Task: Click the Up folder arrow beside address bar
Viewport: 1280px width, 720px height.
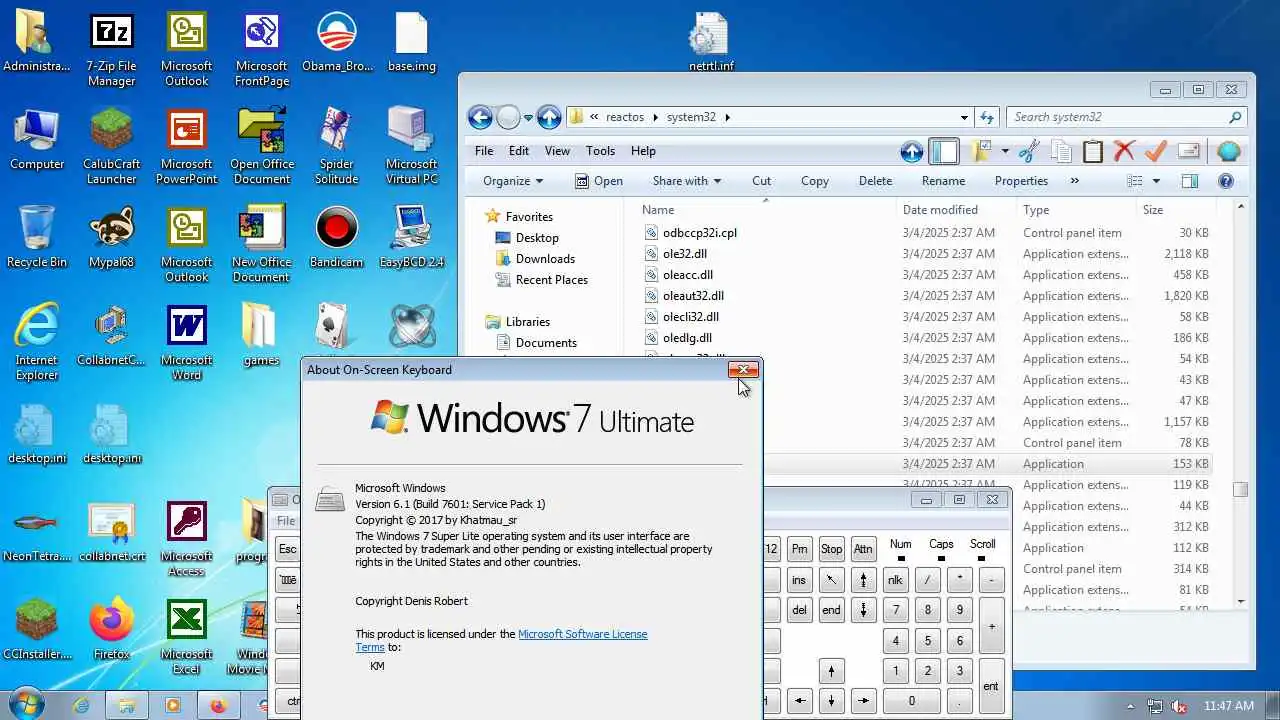Action: [549, 117]
